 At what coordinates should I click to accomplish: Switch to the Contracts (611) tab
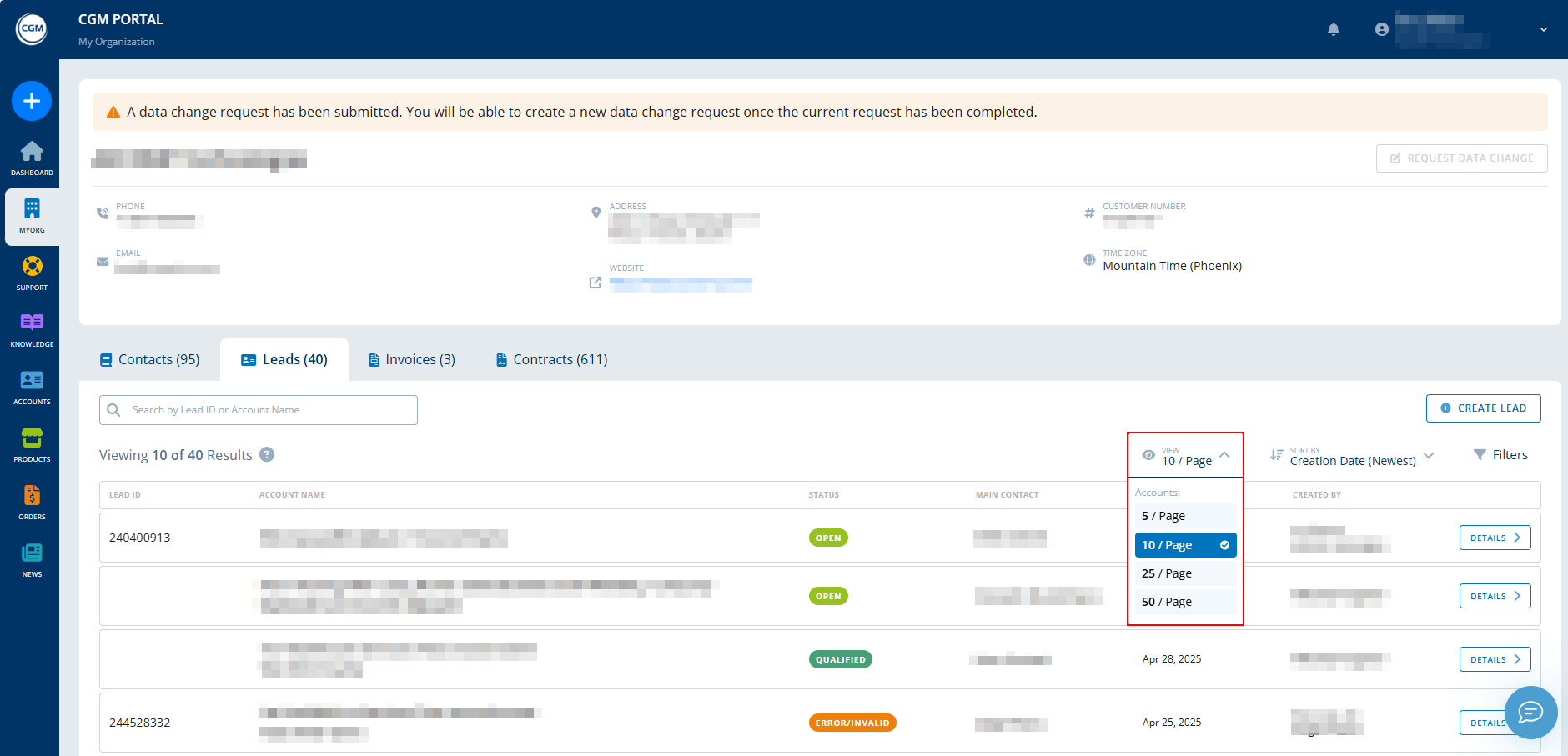[x=551, y=360]
